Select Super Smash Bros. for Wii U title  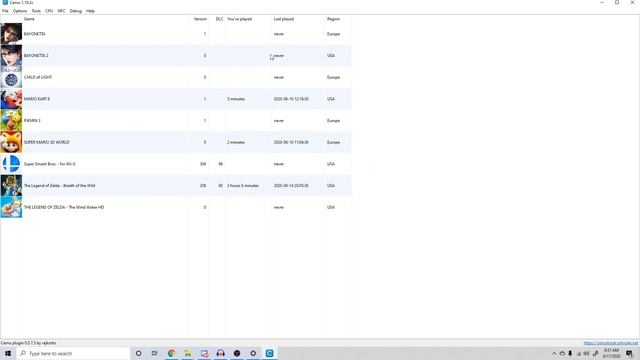tap(49, 164)
